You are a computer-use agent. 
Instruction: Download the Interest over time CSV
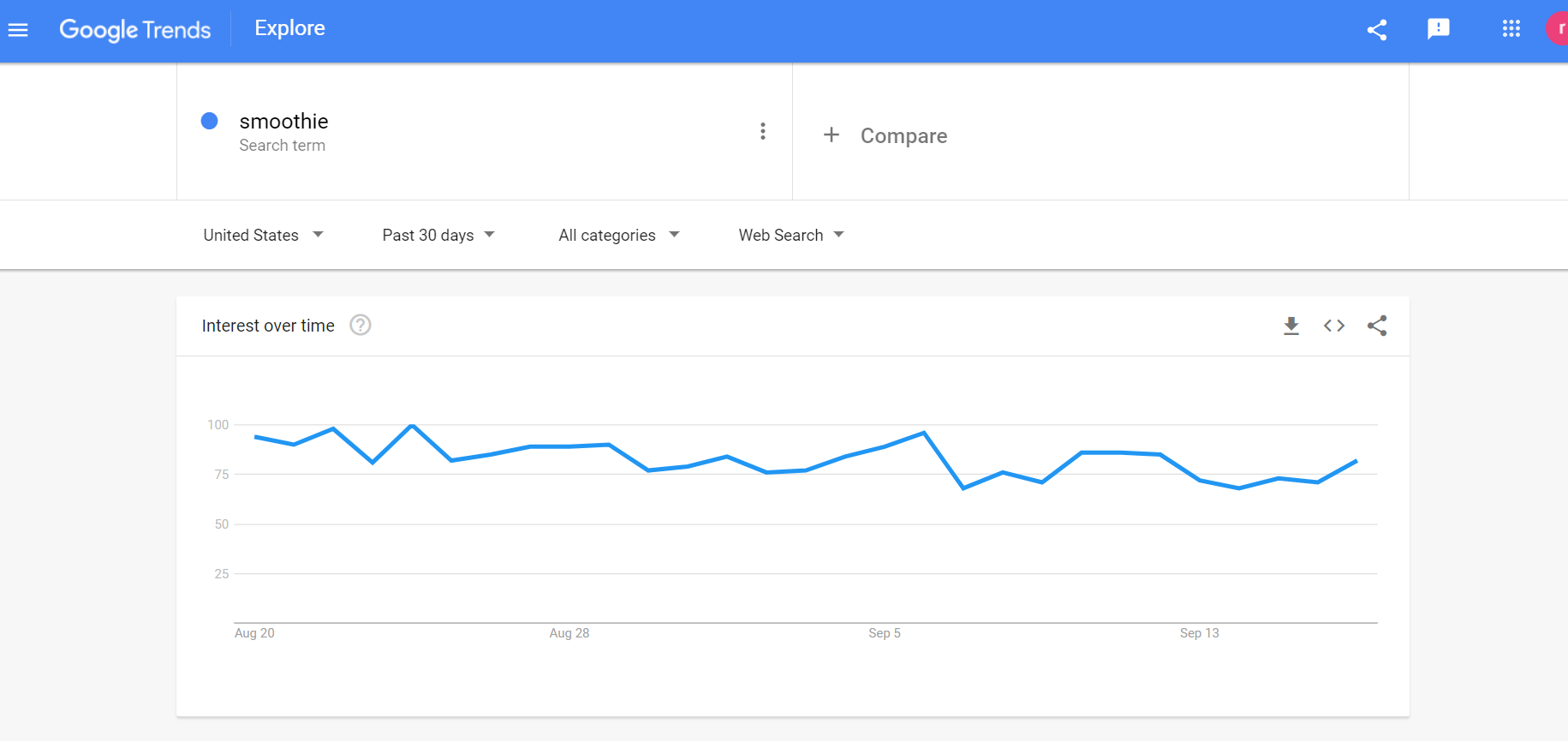(x=1291, y=326)
